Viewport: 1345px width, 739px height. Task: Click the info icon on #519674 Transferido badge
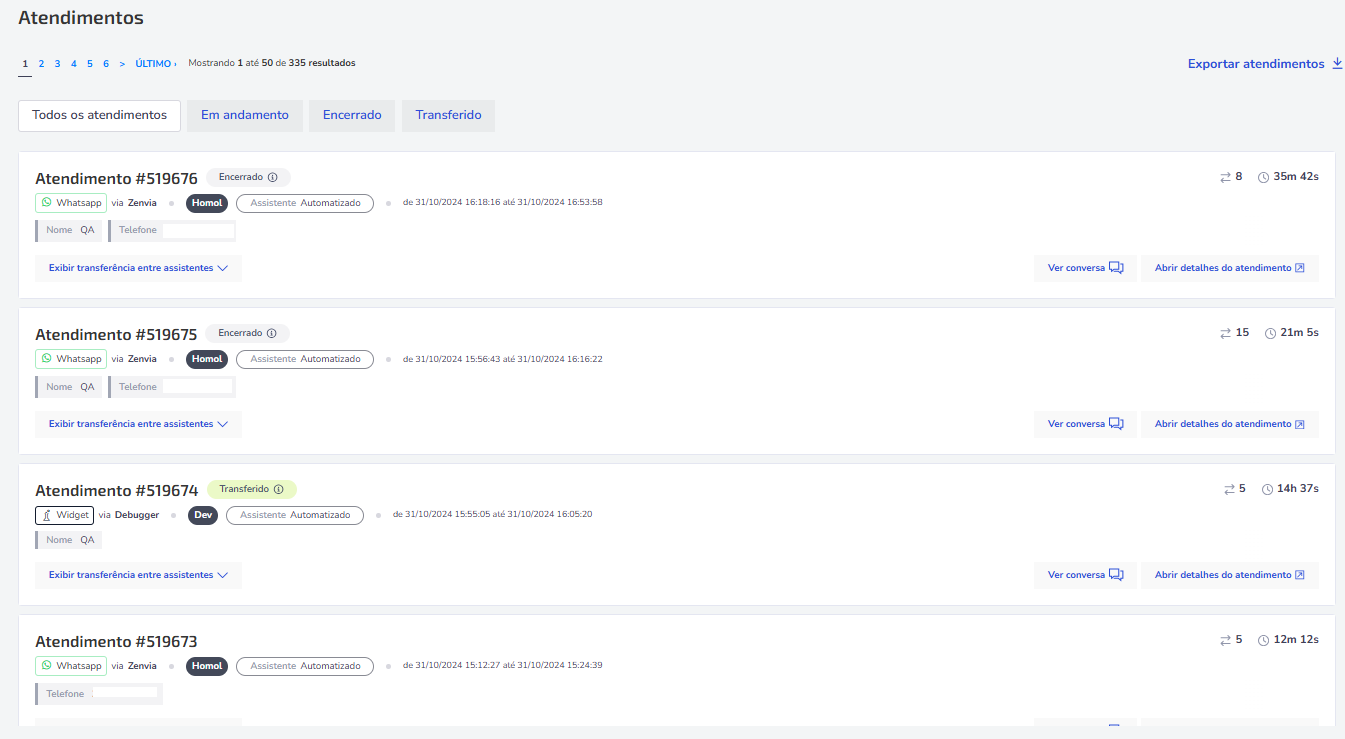(x=278, y=490)
